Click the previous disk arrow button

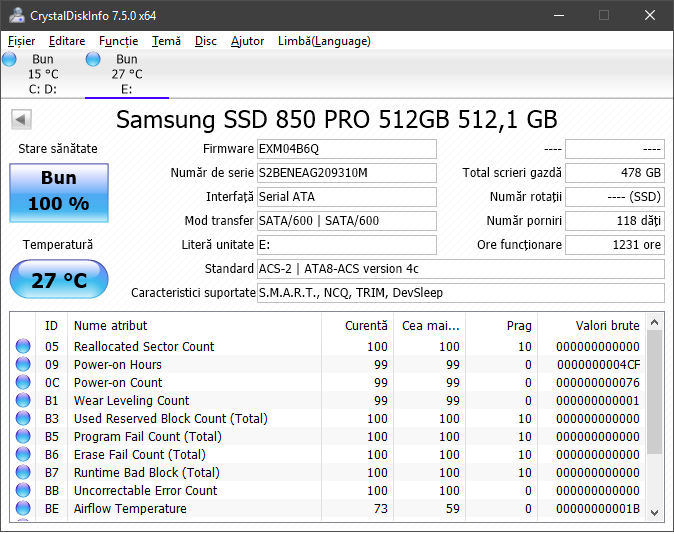pos(20,120)
